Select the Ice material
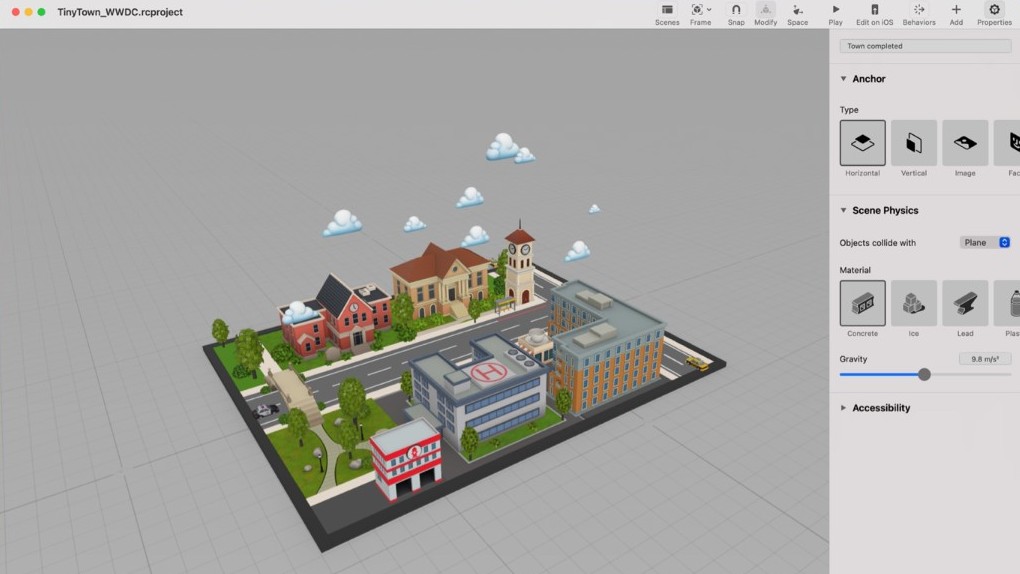Screen dimensions: 1020x574 click(x=914, y=303)
